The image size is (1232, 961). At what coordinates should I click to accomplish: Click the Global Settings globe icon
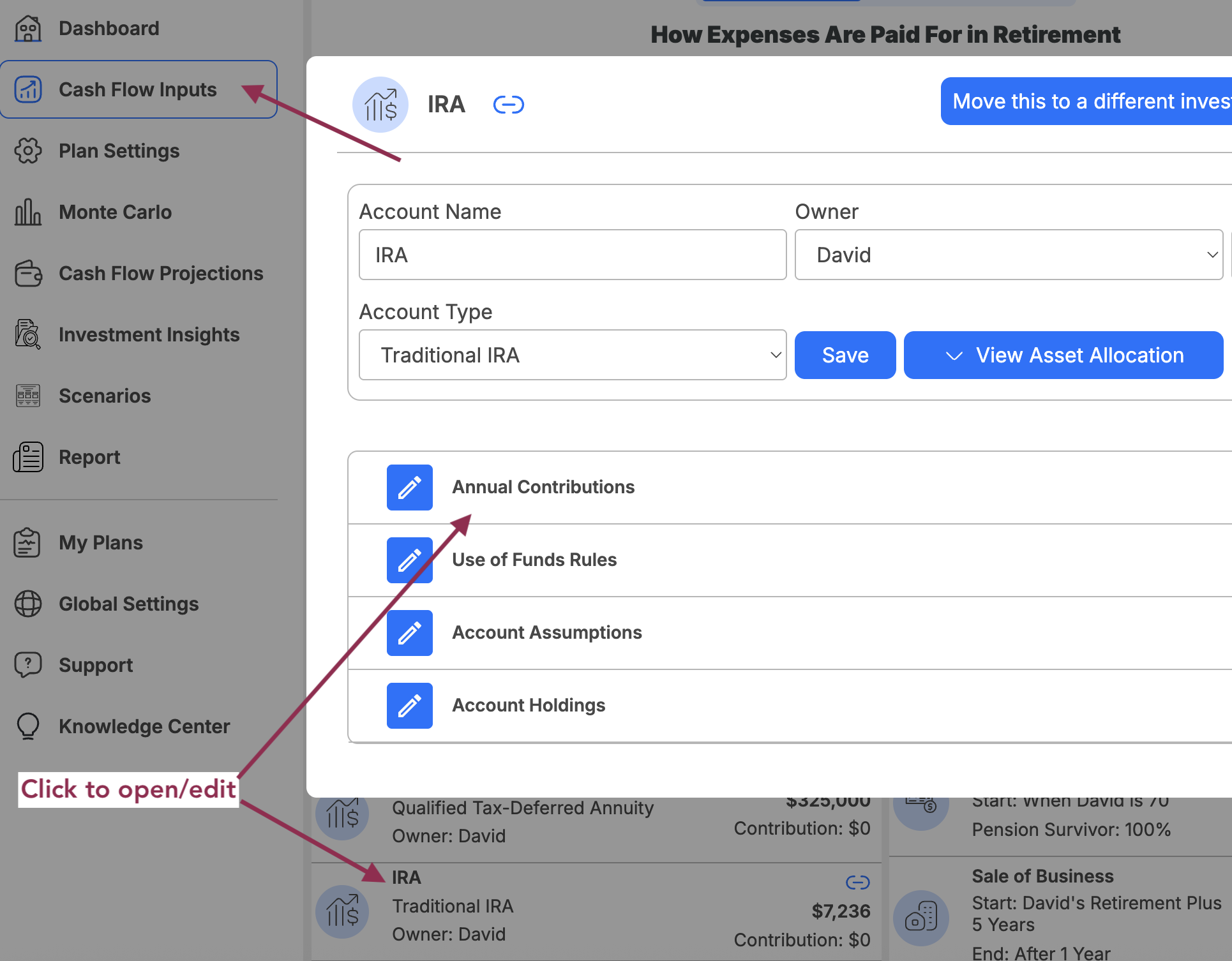point(28,604)
